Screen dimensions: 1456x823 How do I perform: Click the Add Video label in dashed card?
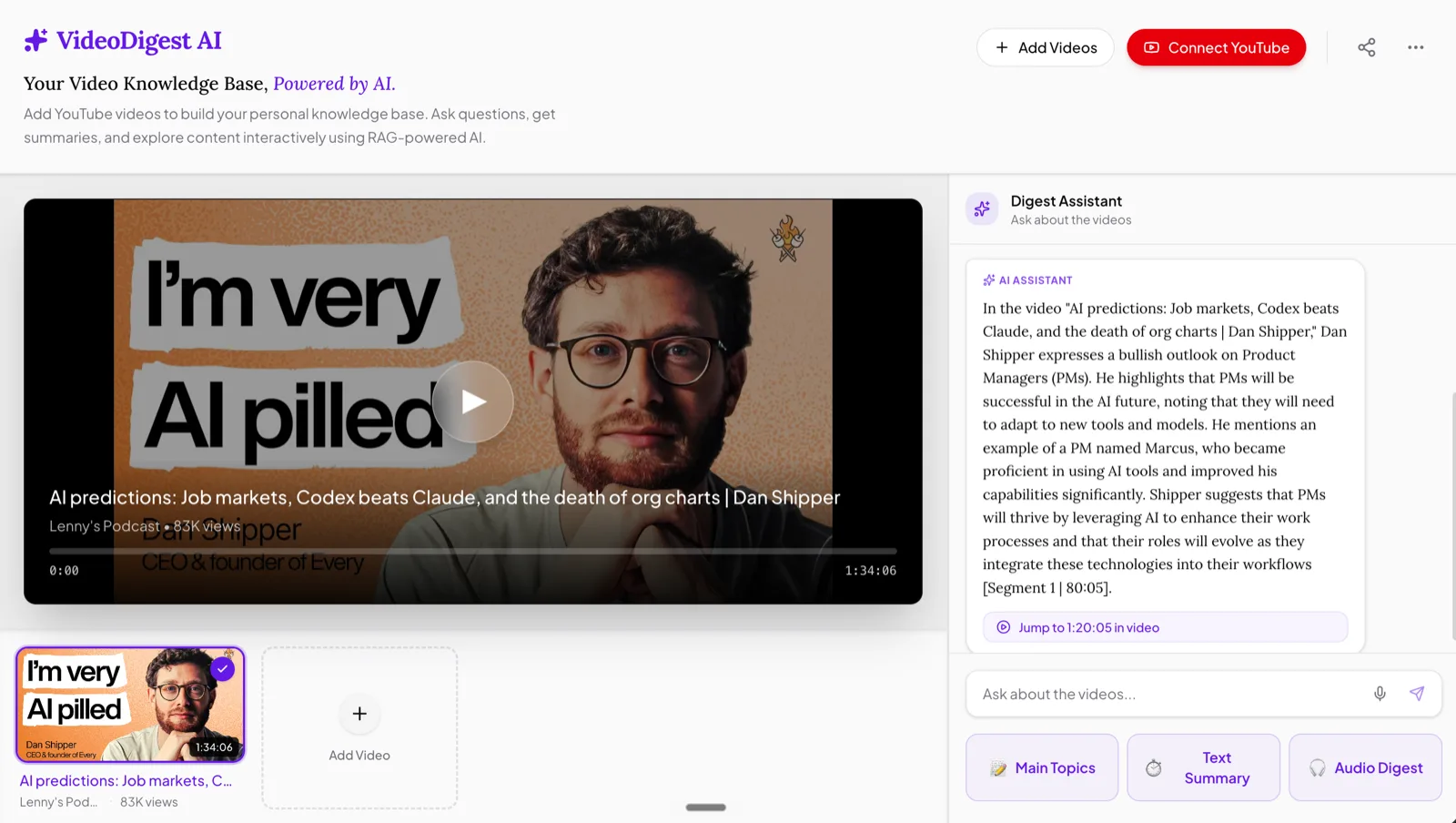359,756
